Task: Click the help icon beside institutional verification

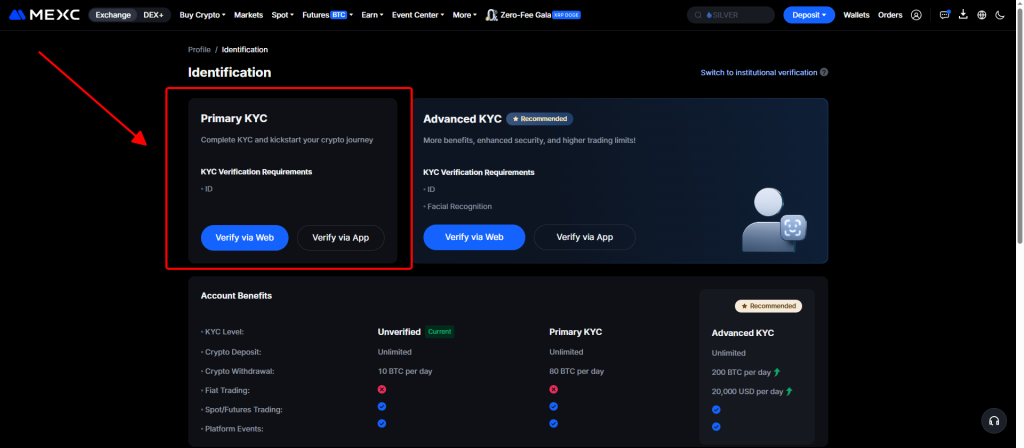Action: click(824, 72)
